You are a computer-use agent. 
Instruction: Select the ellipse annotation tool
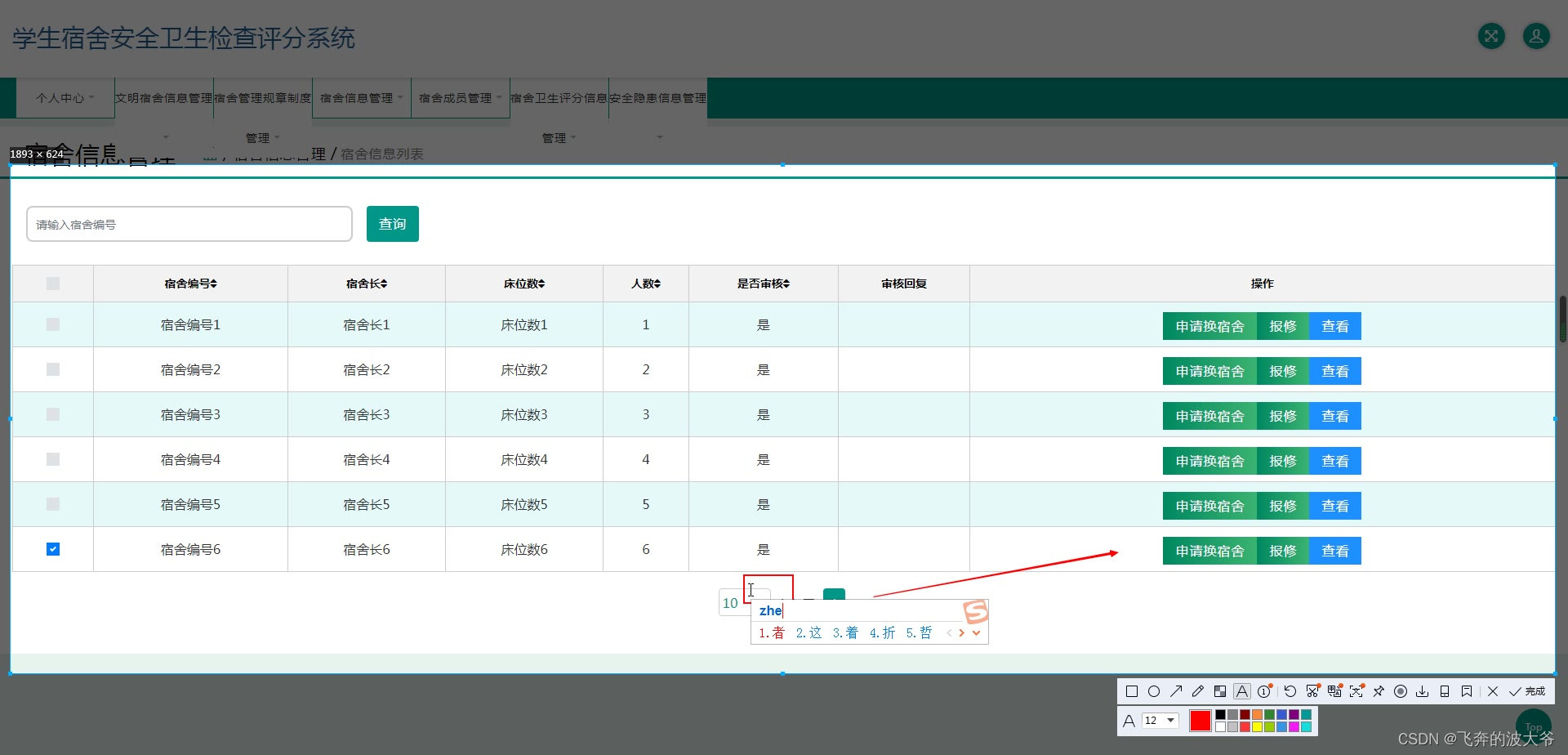1154,691
